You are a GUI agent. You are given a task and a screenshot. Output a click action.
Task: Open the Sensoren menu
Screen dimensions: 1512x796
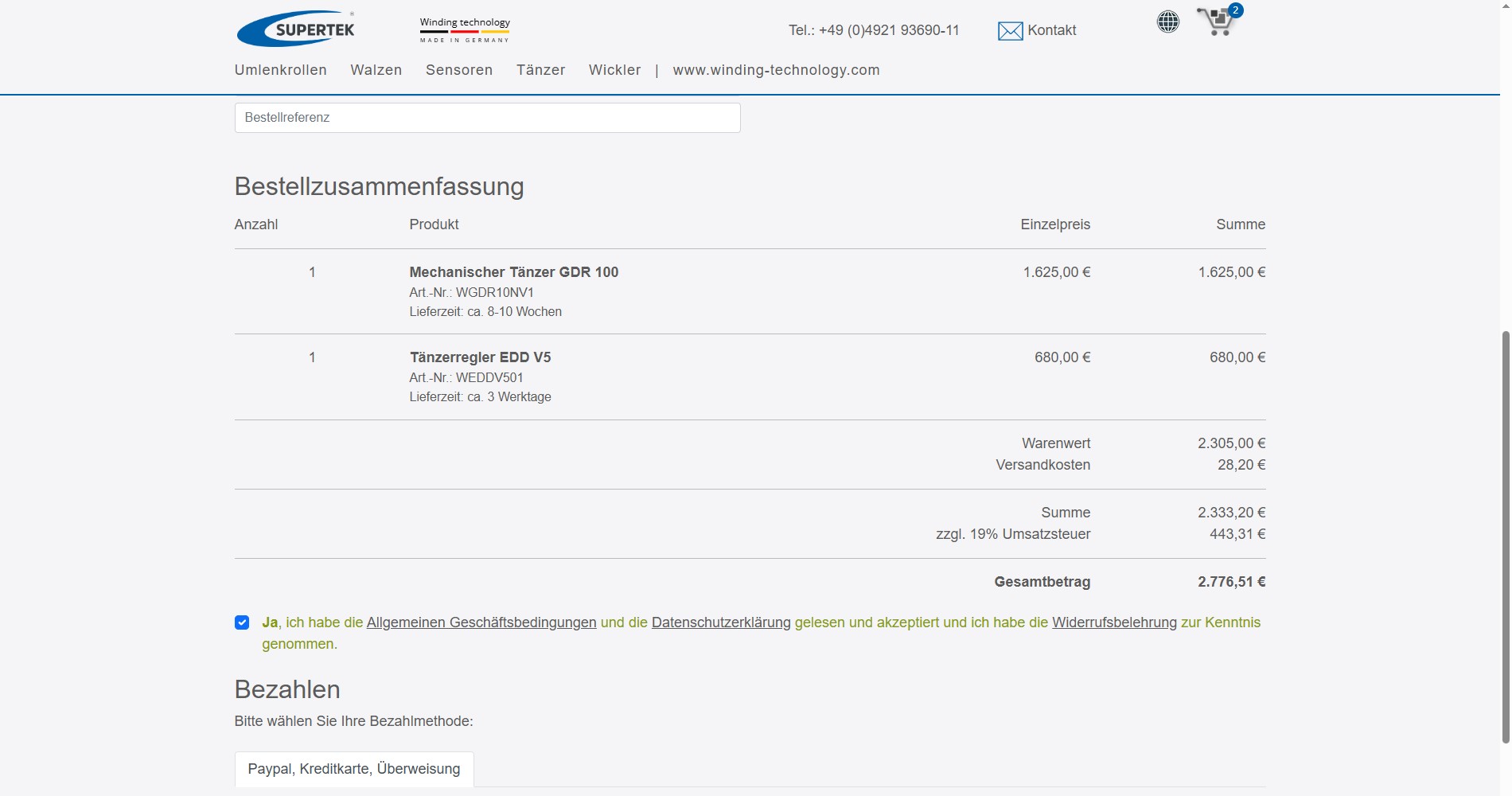[459, 70]
